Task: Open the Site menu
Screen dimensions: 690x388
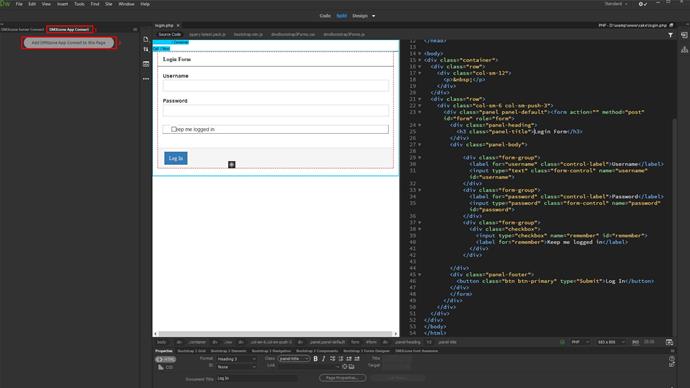Action: (109, 4)
